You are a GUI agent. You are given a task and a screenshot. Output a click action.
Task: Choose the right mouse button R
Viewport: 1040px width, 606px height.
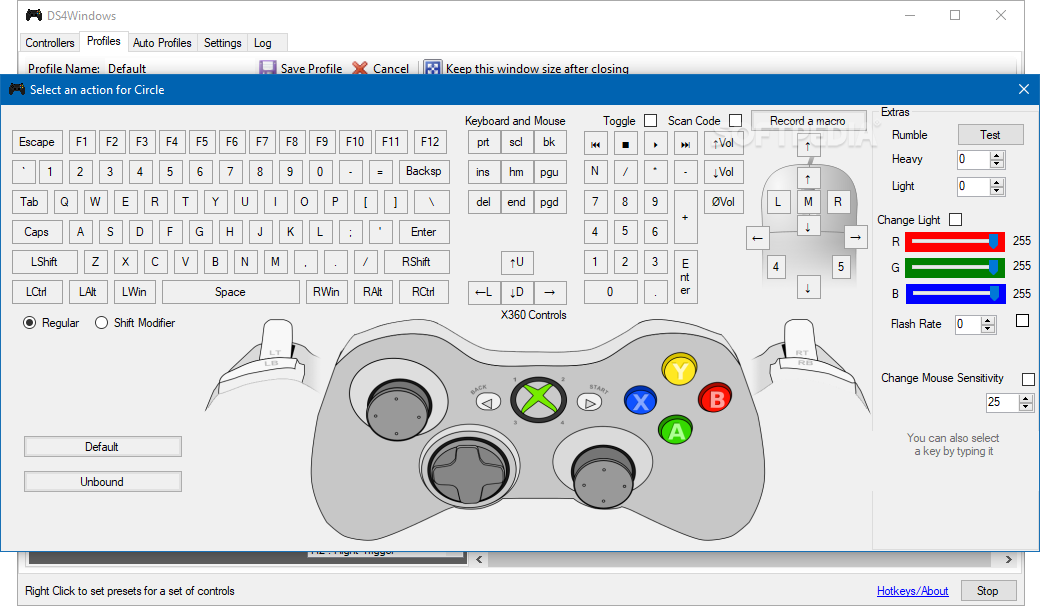pyautogui.click(x=838, y=202)
